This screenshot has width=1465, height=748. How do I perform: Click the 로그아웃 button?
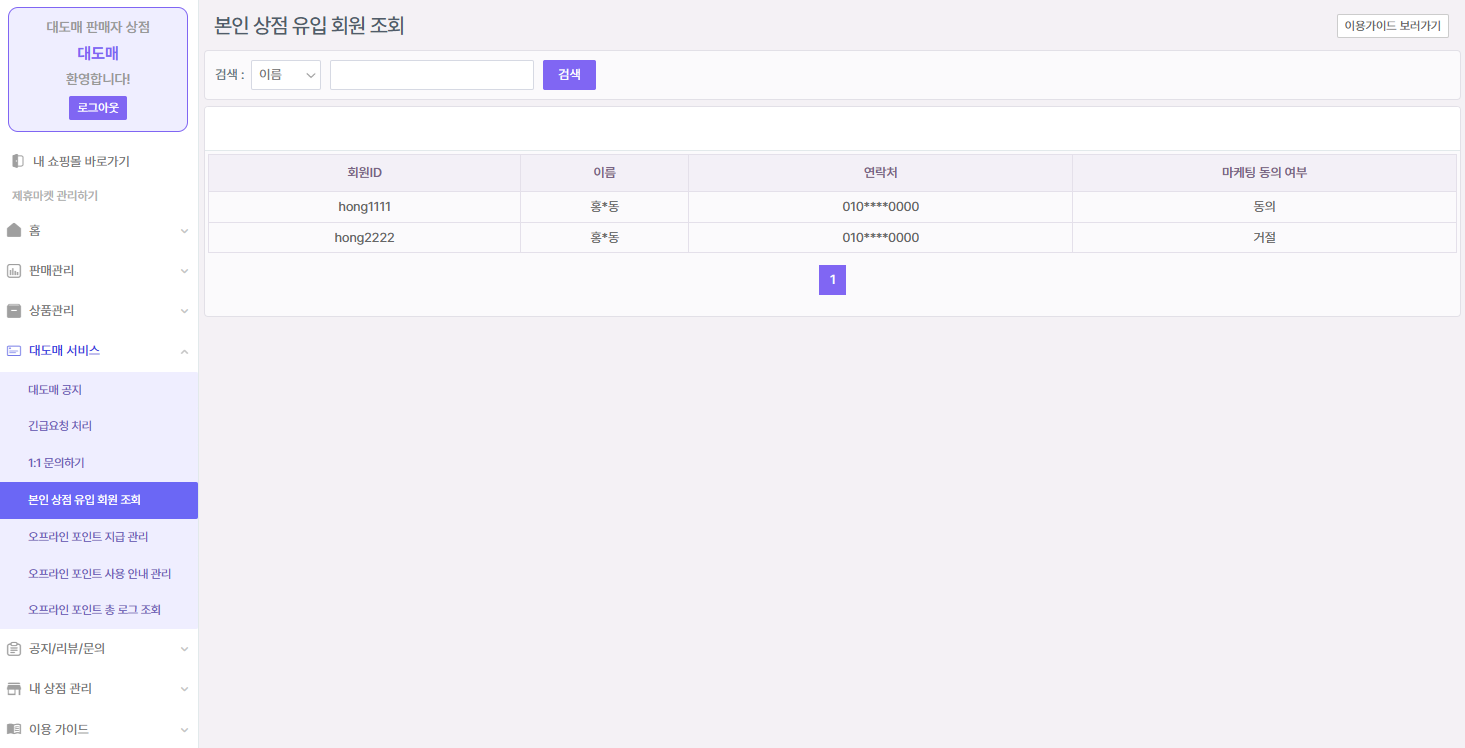tap(98, 108)
